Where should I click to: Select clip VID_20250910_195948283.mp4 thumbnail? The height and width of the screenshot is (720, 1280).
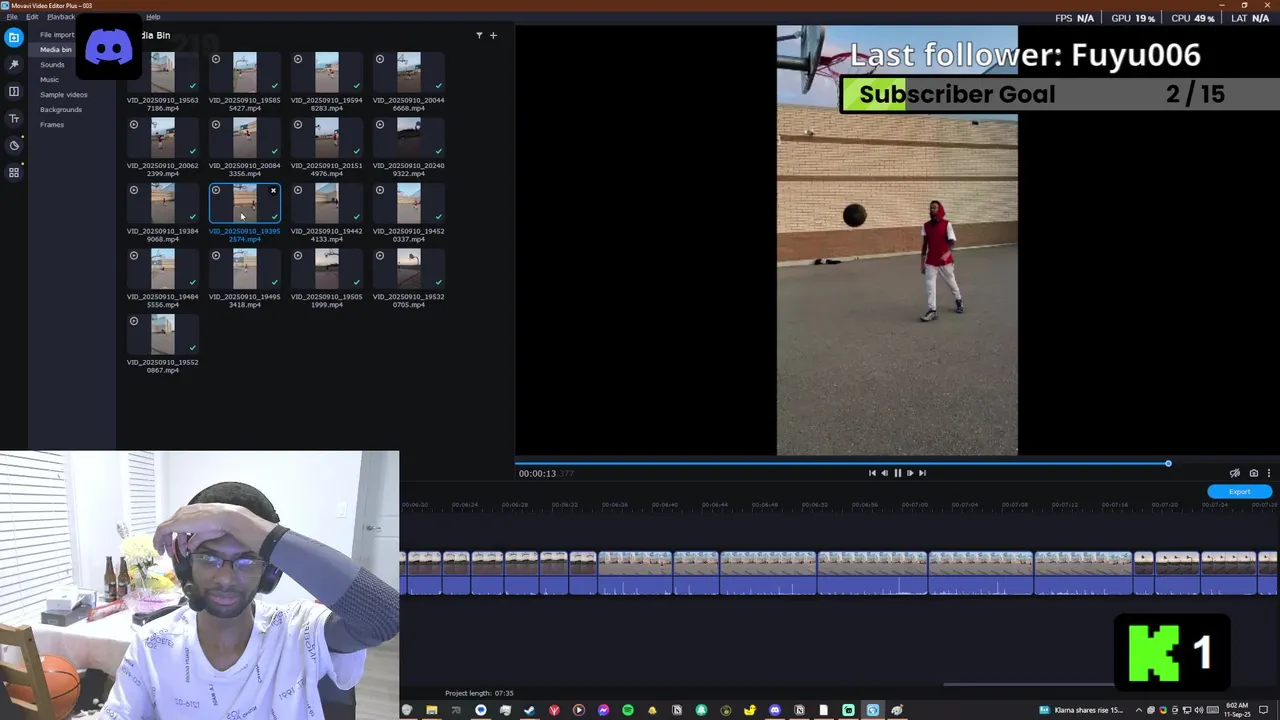tap(327, 72)
